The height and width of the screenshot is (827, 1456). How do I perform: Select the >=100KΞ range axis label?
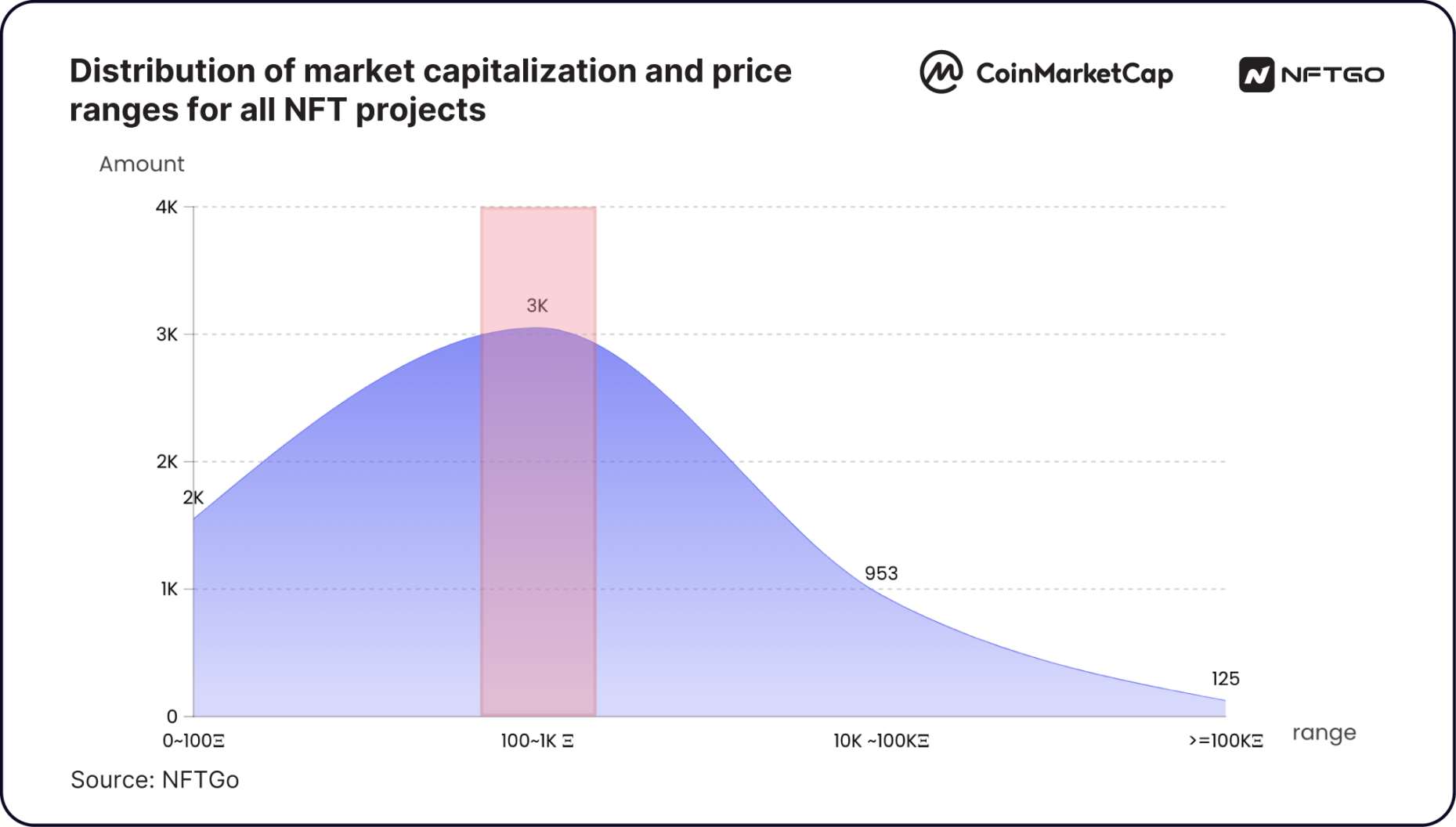(1226, 741)
